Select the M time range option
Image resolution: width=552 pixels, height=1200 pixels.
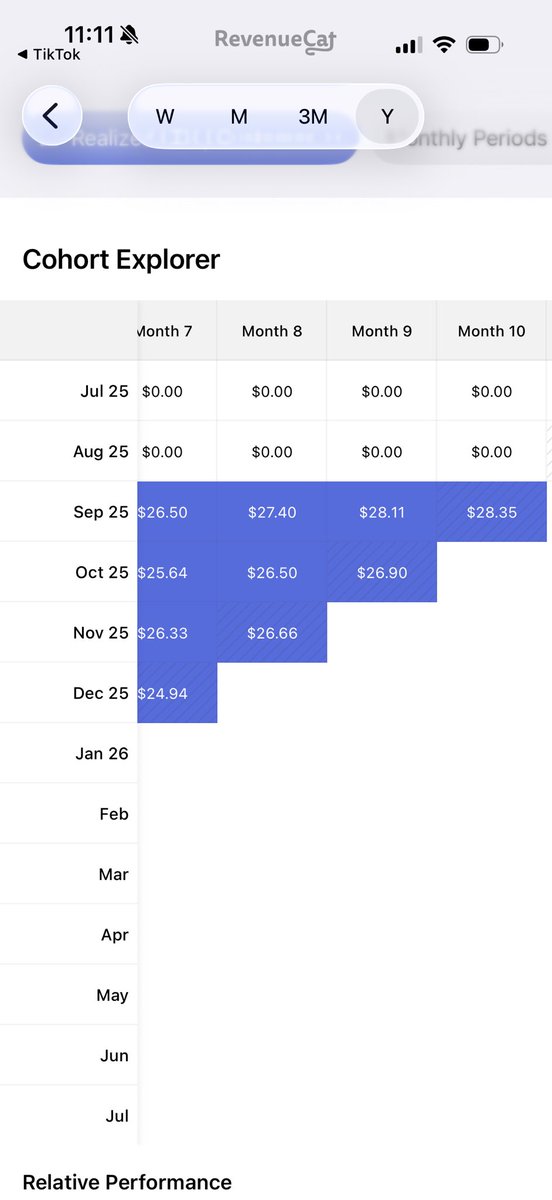[239, 117]
